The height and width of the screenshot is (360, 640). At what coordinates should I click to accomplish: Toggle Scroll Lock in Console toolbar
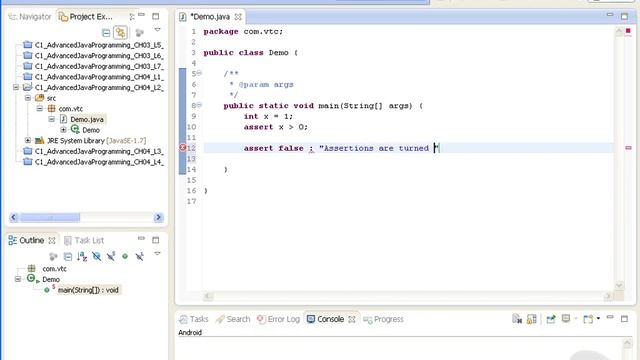click(531, 319)
